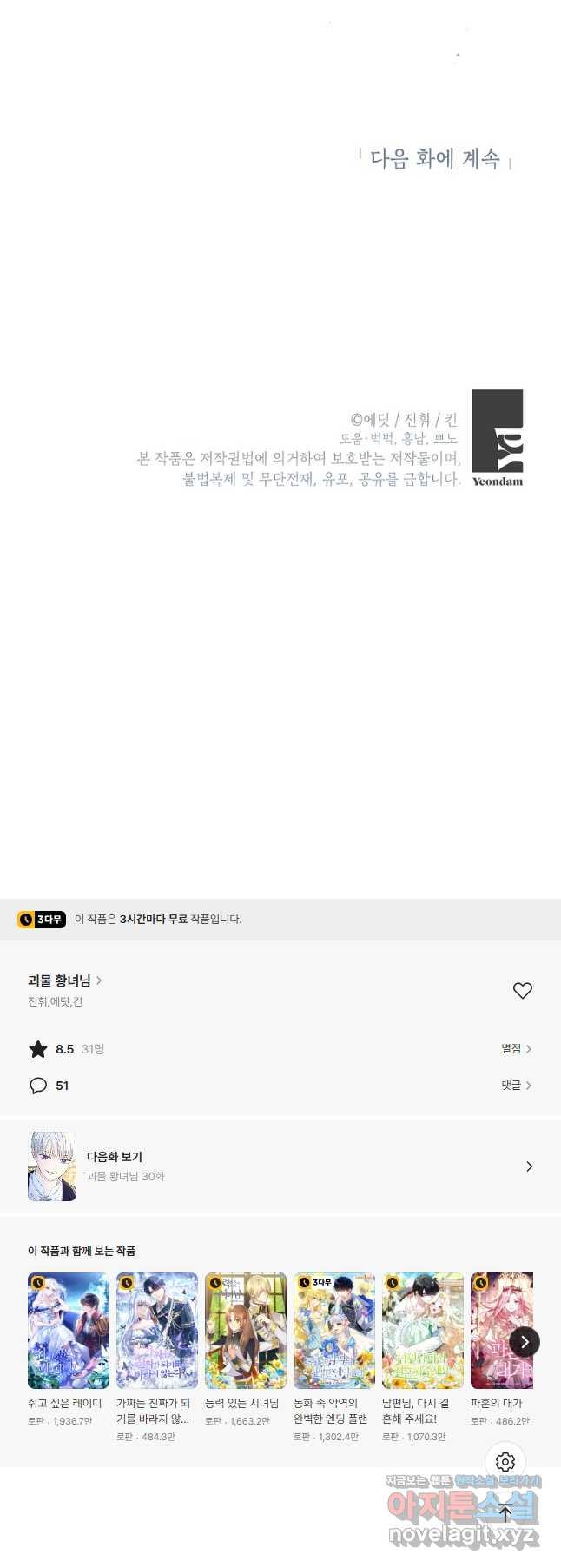Open 능력 있는 시녀님 cover

coord(246,1331)
